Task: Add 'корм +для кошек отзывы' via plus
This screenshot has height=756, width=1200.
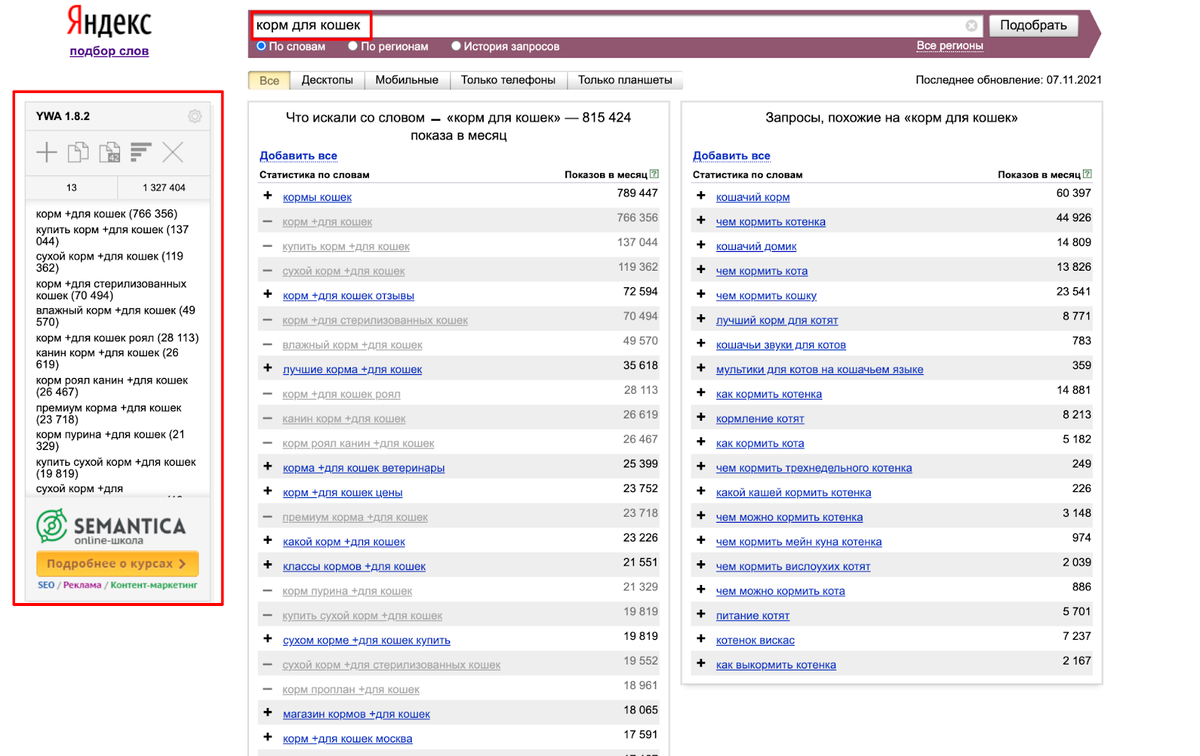Action: pyautogui.click(x=268, y=294)
